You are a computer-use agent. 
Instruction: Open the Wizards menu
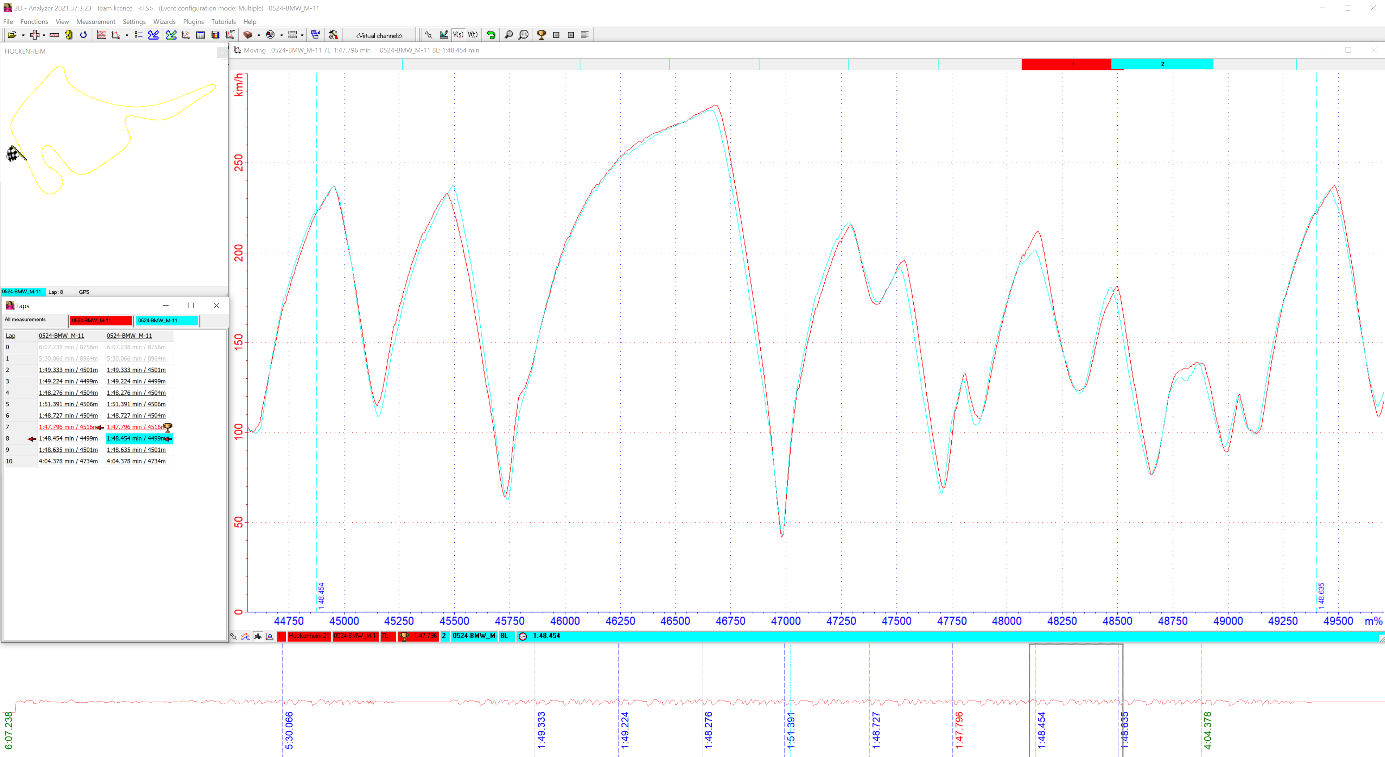(x=164, y=21)
